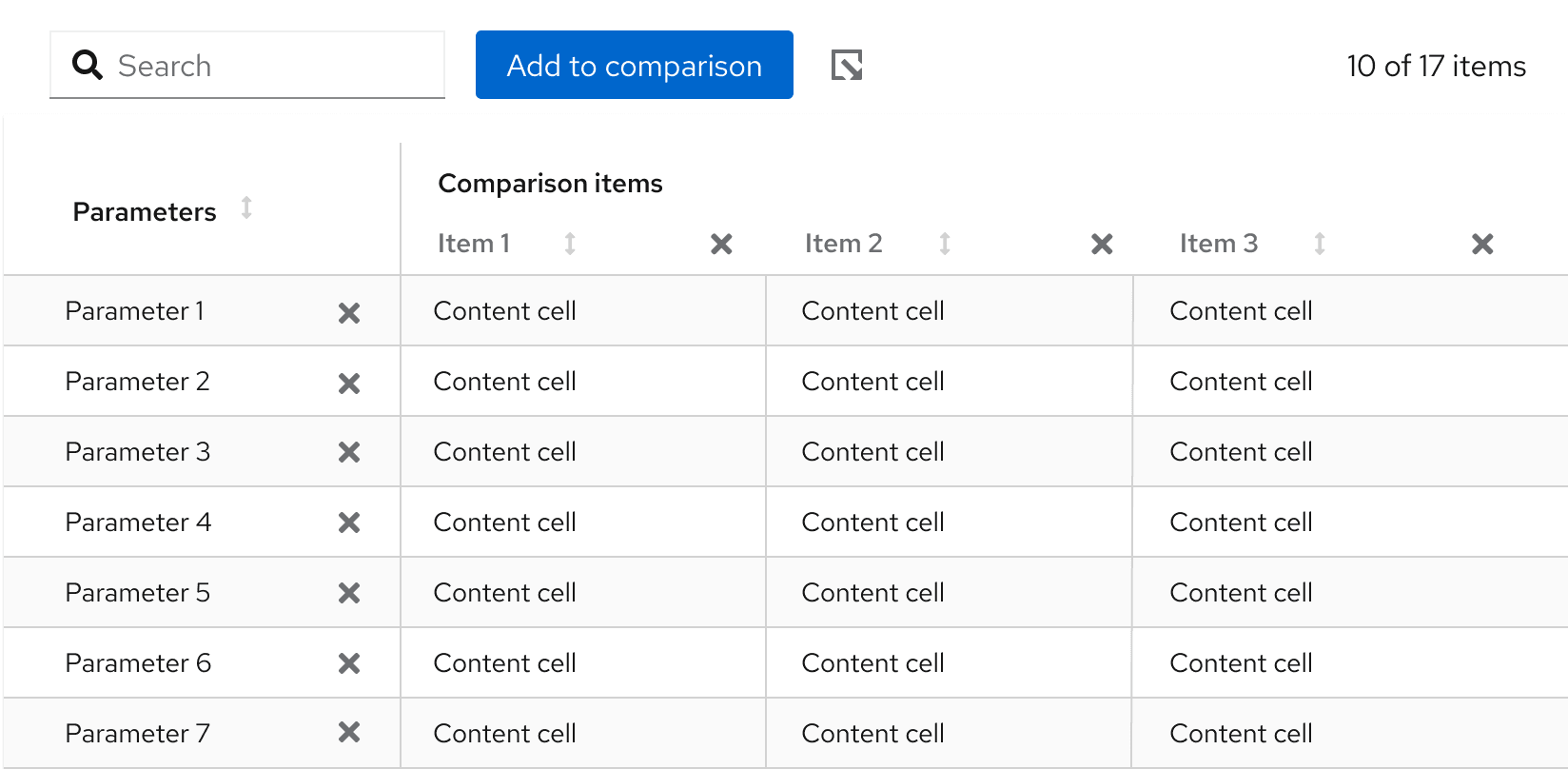The width and height of the screenshot is (1568, 769).
Task: Remove the Parameter 7 row
Action: (349, 732)
